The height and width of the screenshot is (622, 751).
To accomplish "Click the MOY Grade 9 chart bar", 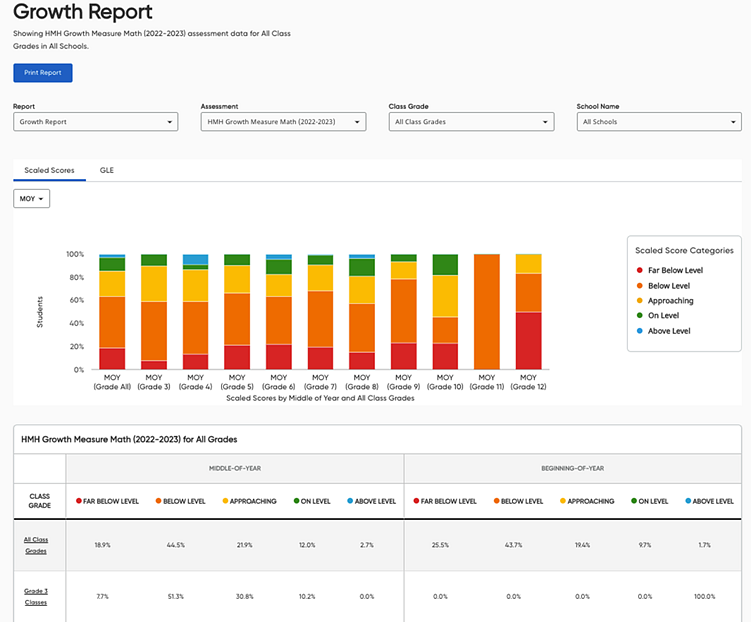I will [404, 312].
